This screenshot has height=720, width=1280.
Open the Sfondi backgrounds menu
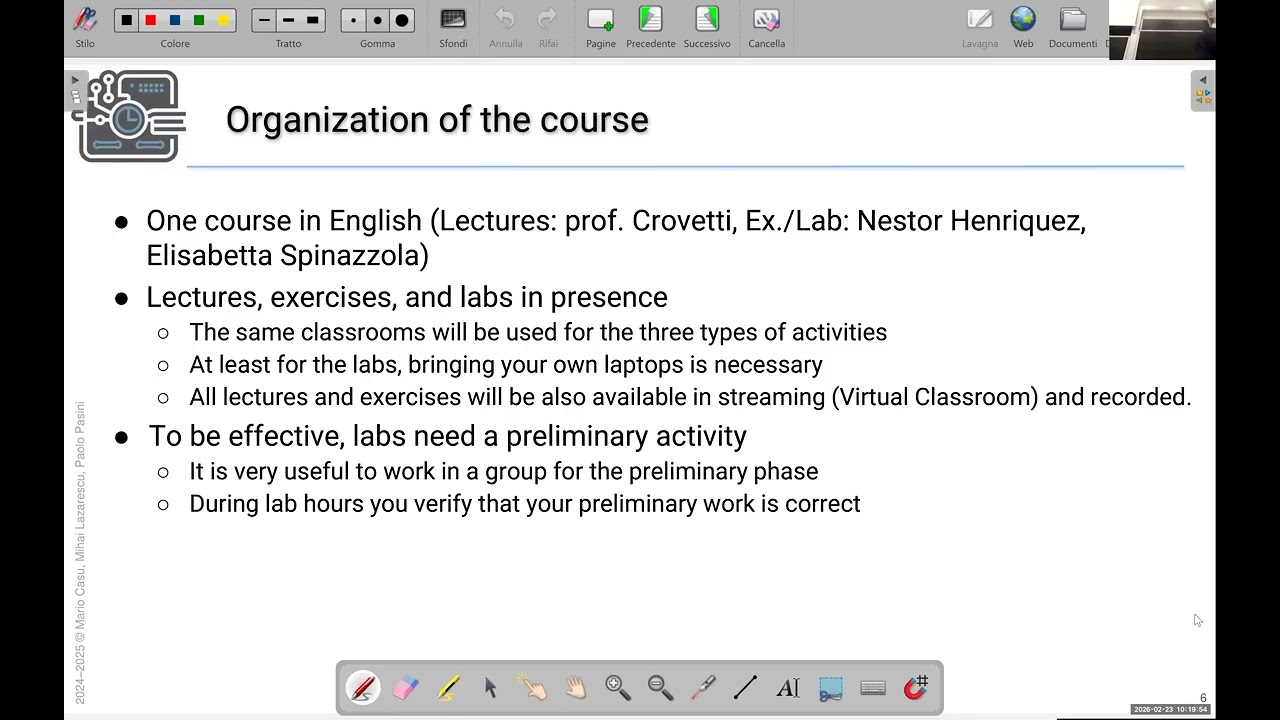coord(453,27)
